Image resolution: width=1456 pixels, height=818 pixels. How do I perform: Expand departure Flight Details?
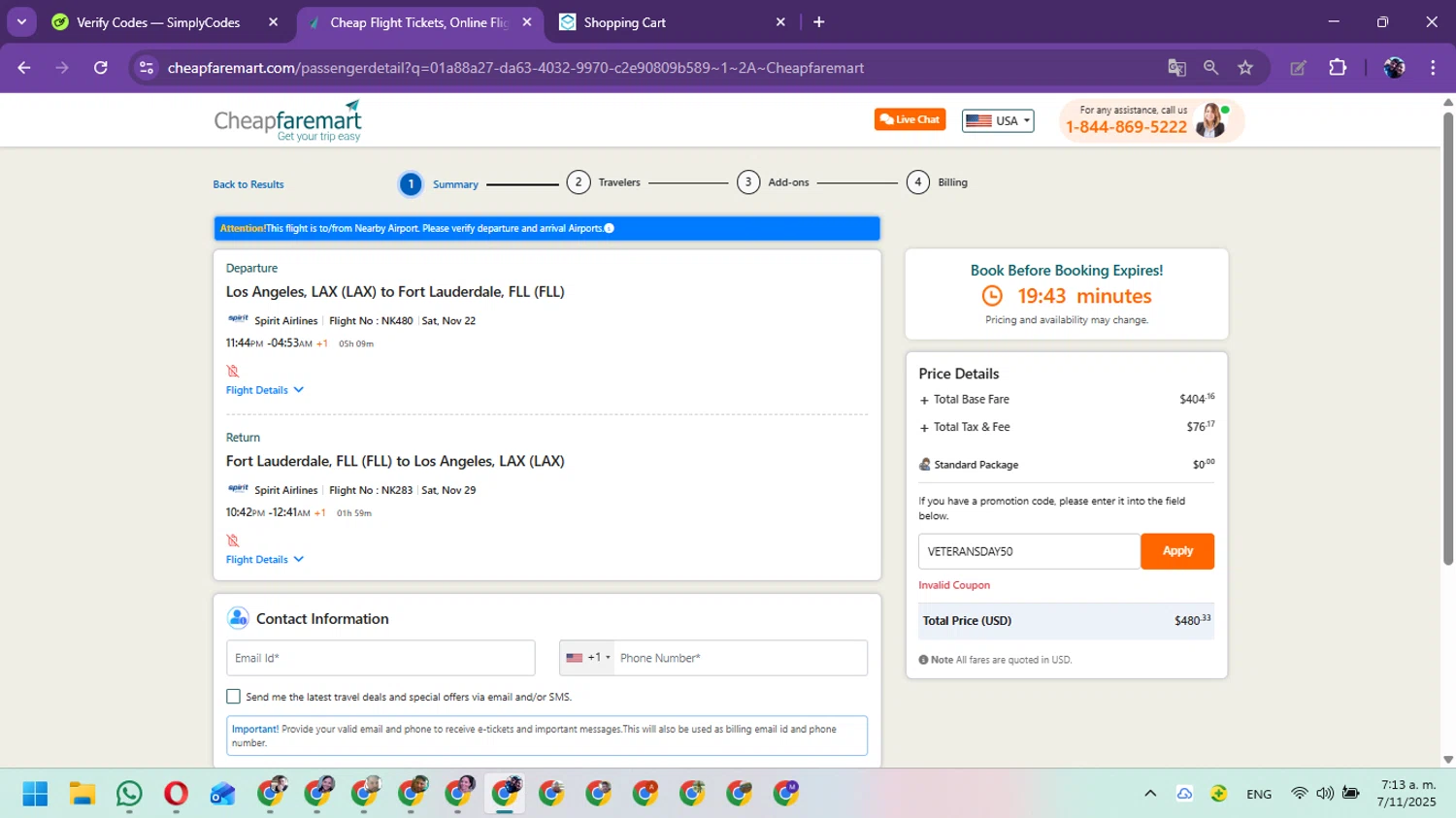click(265, 390)
